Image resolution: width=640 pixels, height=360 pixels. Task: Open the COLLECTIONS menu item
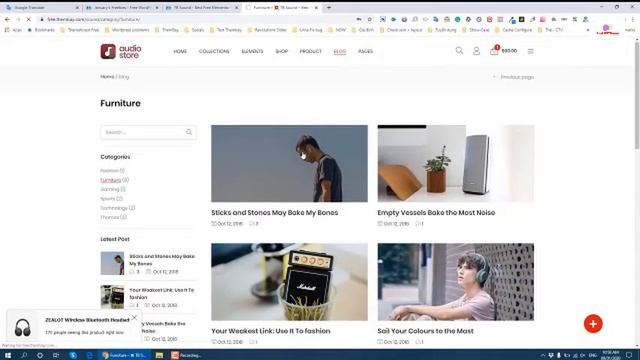(214, 51)
